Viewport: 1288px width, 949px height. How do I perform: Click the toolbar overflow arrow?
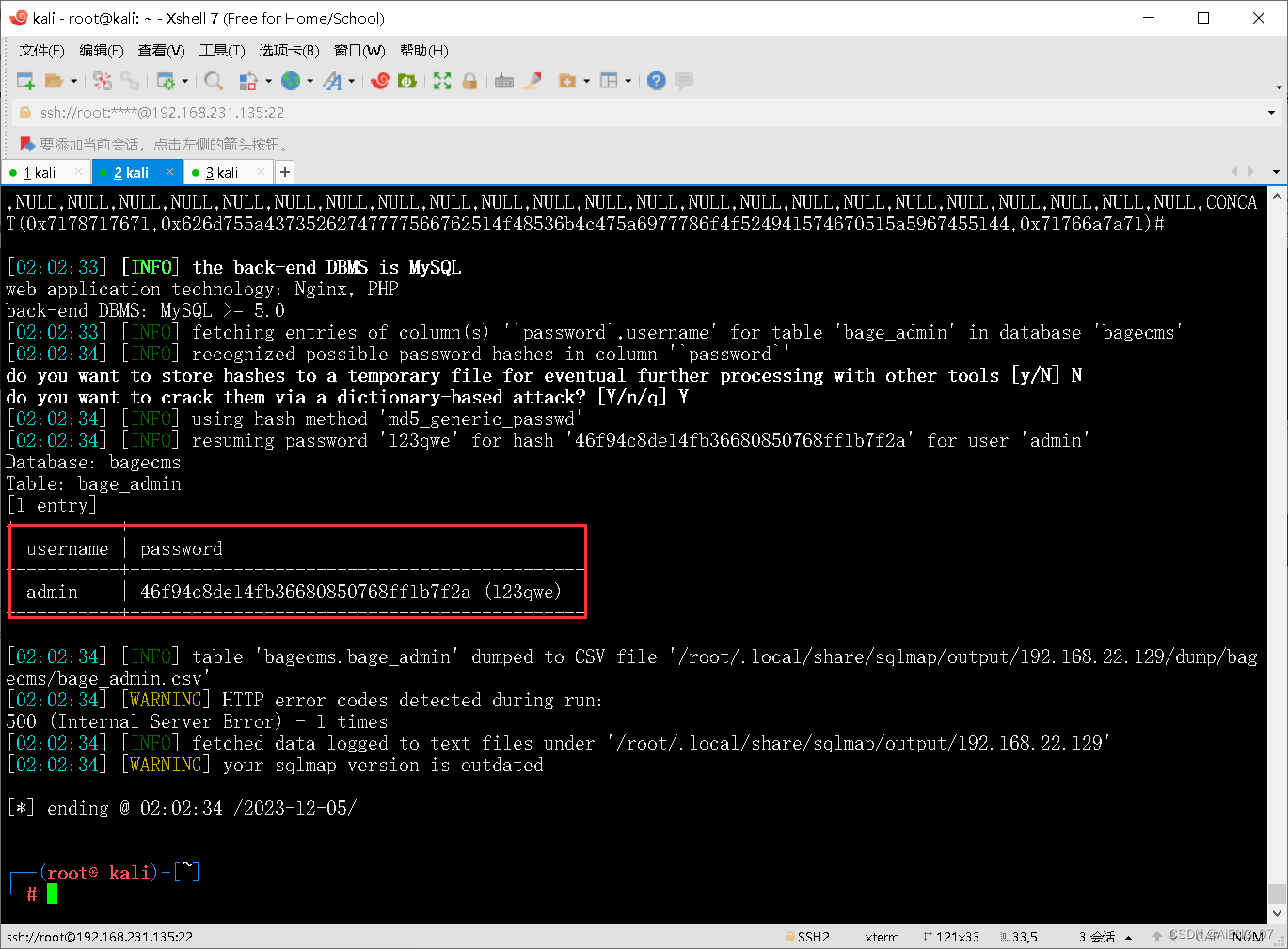[1279, 88]
